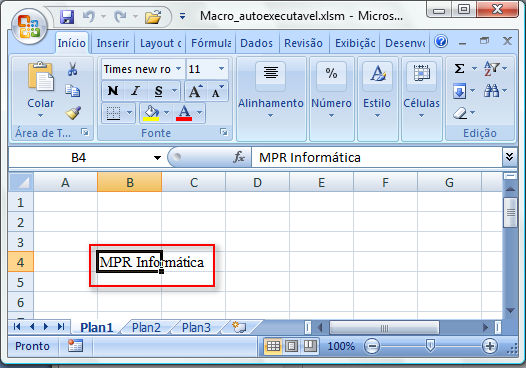Open the Estilo styles button

pyautogui.click(x=377, y=90)
